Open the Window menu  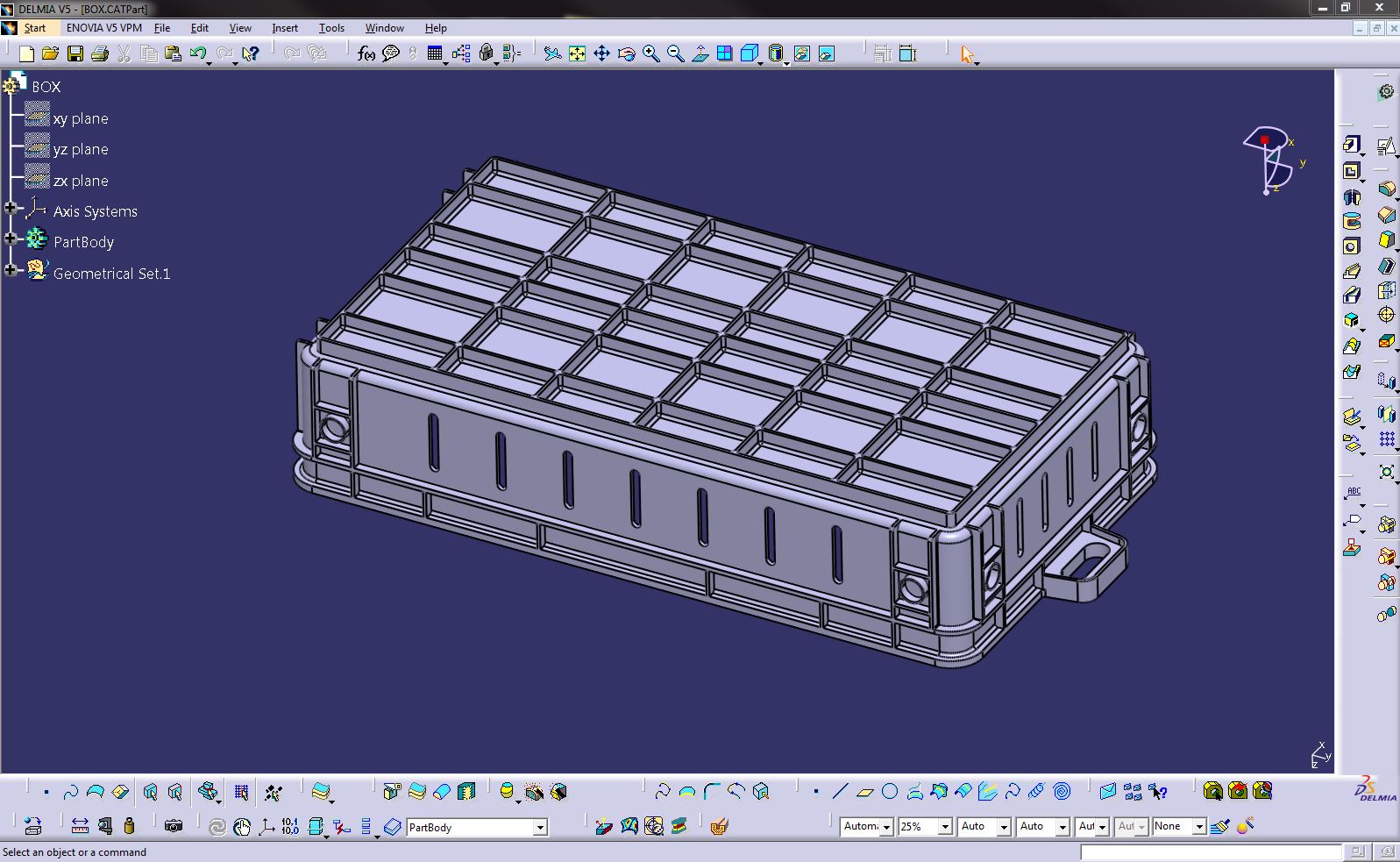tap(385, 28)
